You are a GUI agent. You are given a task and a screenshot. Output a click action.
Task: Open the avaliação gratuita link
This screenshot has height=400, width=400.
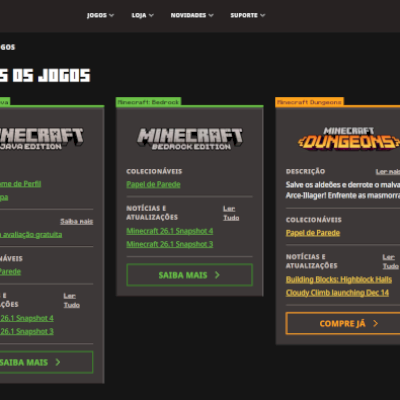tap(32, 235)
